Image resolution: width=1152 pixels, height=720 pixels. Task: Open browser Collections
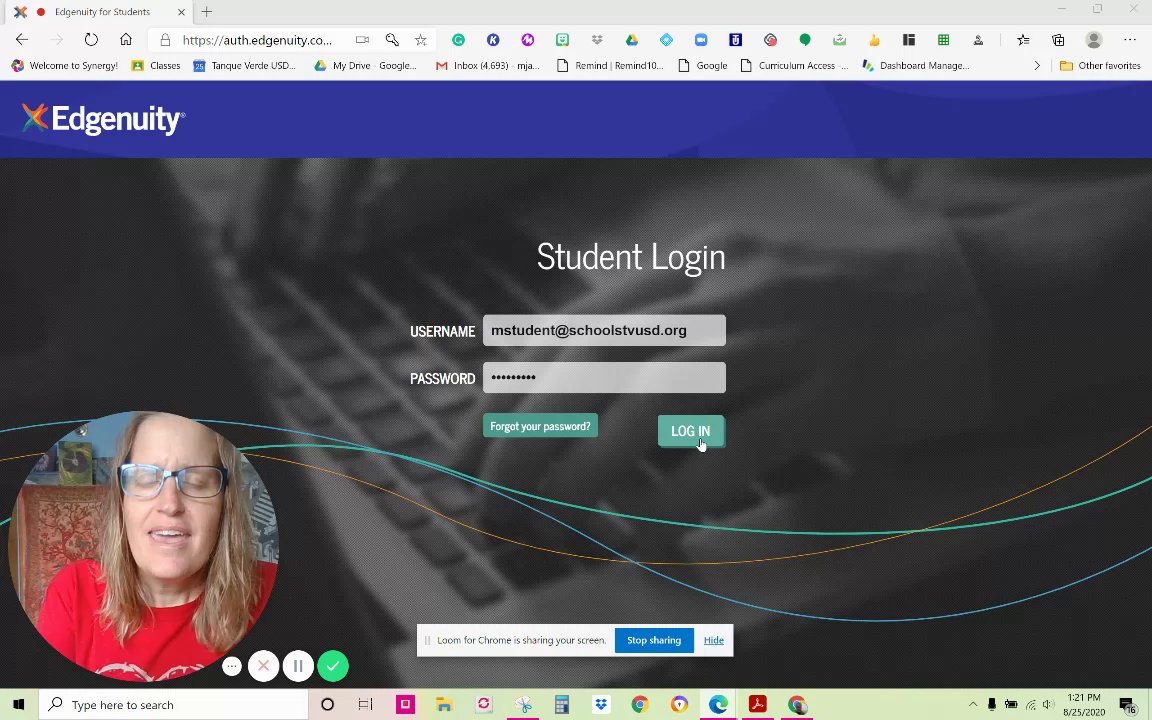click(x=1058, y=40)
